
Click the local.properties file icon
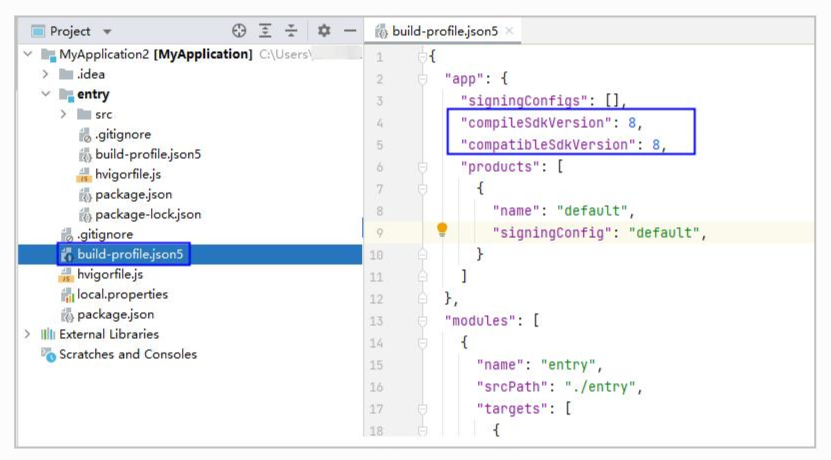[x=67, y=295]
